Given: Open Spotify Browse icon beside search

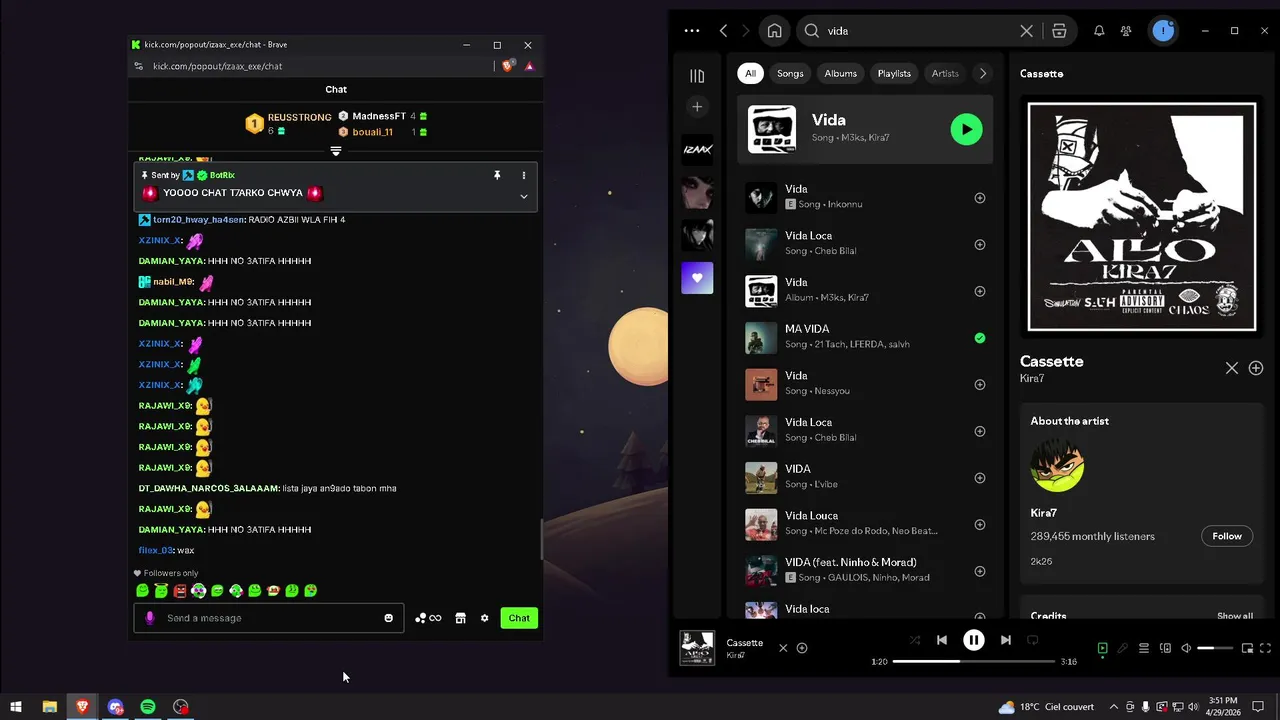Looking at the screenshot, I should [1059, 31].
